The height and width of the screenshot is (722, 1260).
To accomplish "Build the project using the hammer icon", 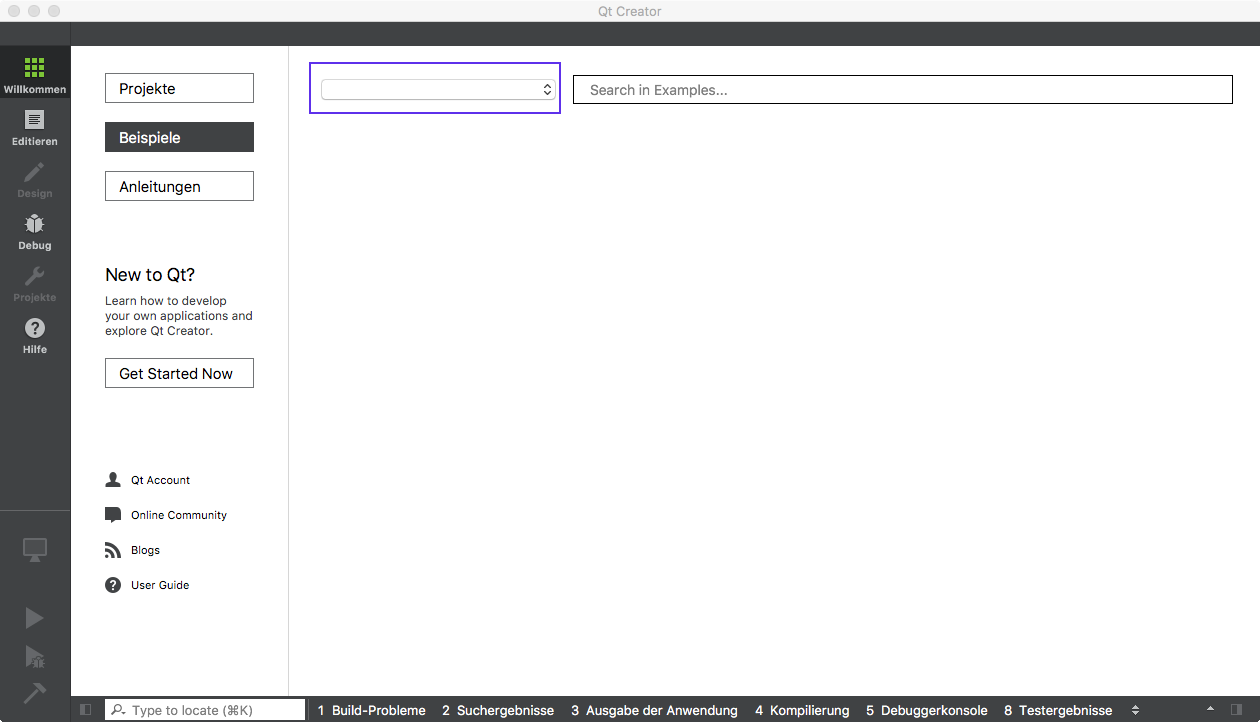I will [x=35, y=693].
